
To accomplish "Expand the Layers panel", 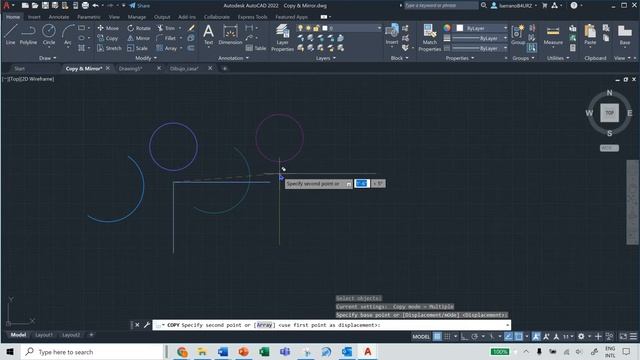I will click(x=326, y=58).
